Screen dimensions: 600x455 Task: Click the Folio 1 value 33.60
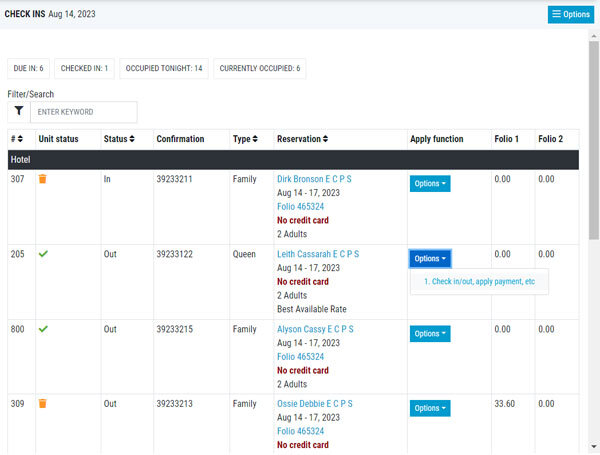(504, 404)
